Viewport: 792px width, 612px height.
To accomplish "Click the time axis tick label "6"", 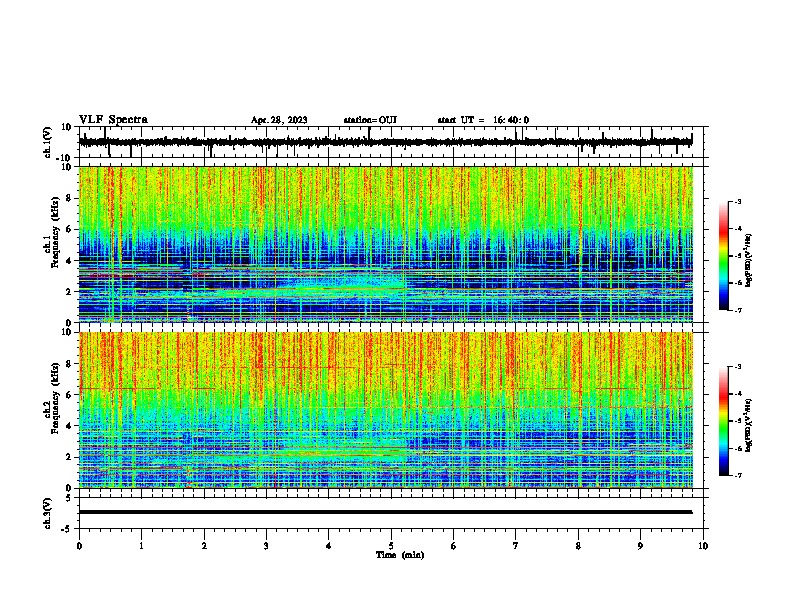I will pyautogui.click(x=454, y=546).
